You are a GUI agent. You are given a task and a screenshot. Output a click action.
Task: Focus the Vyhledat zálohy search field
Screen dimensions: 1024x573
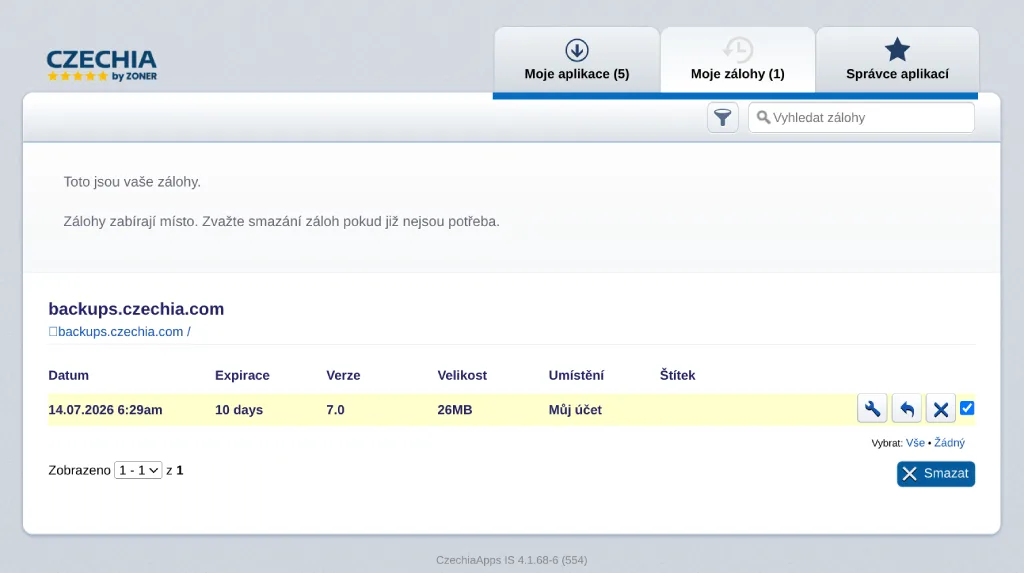tap(861, 118)
